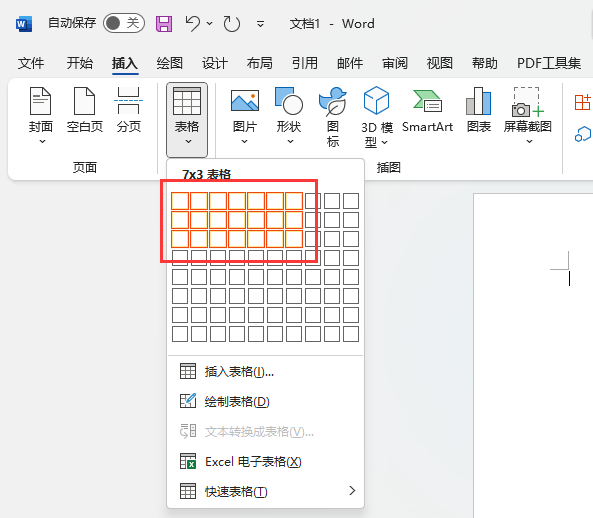The image size is (593, 518).
Task: Click the Redo icon
Action: (x=231, y=24)
